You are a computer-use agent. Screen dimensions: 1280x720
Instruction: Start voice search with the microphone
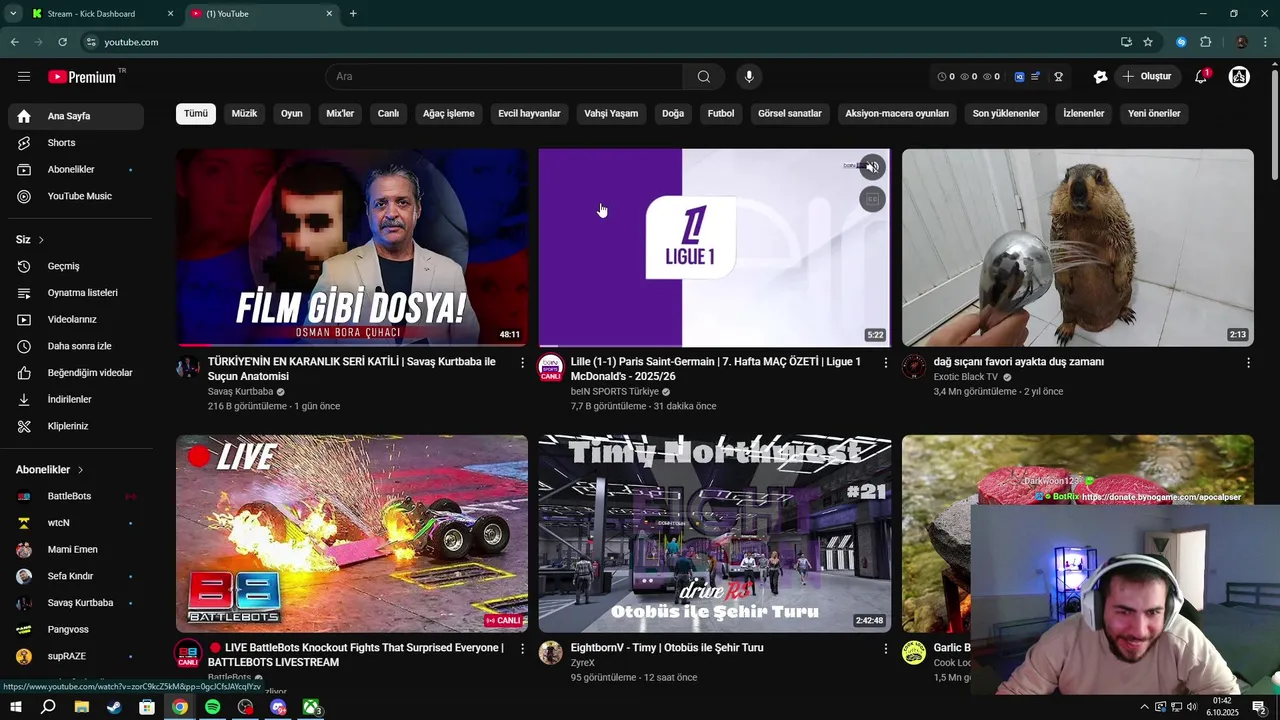click(x=748, y=77)
